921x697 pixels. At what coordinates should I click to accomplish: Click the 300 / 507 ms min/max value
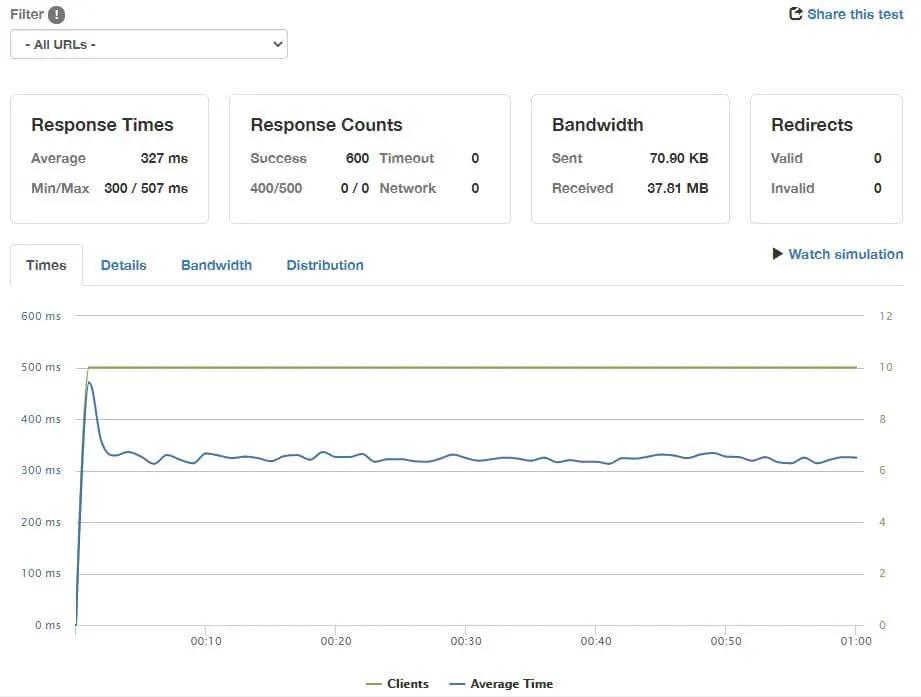point(146,188)
